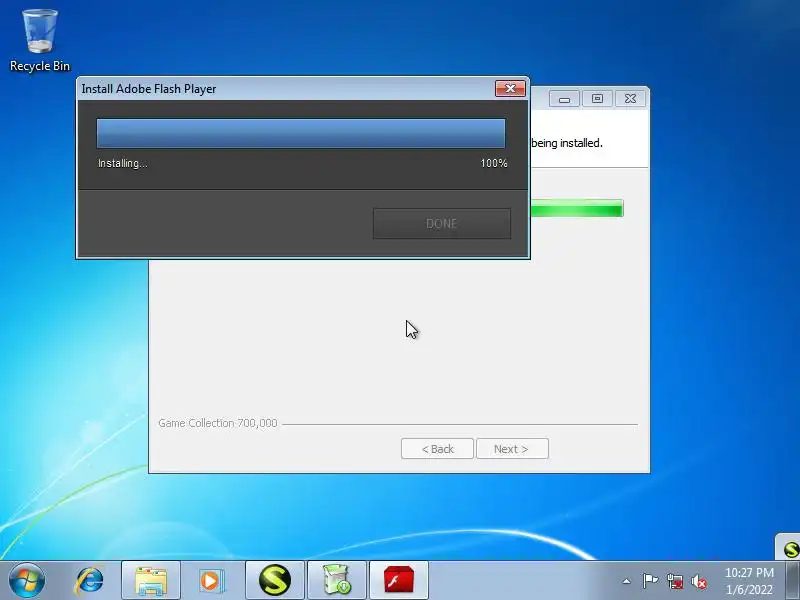800x600 pixels.
Task: Open the clock showing 10:27 PM
Action: coord(749,581)
